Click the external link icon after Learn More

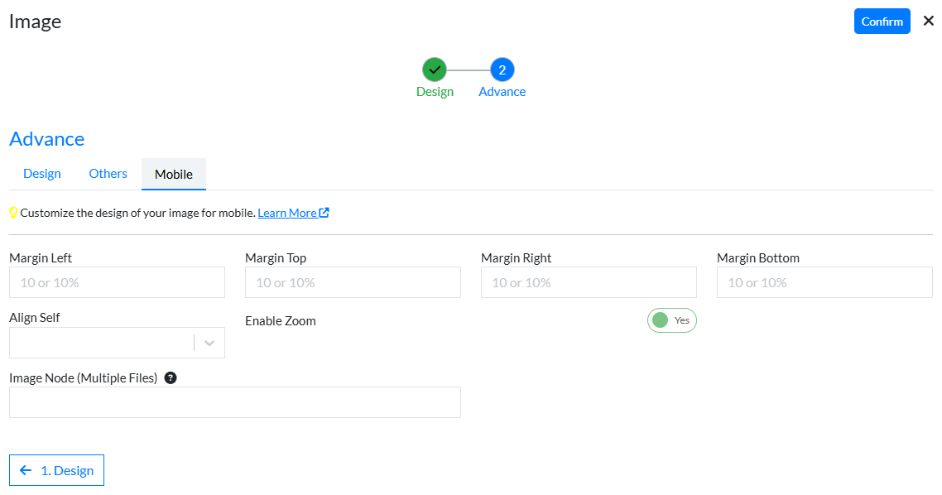point(324,213)
